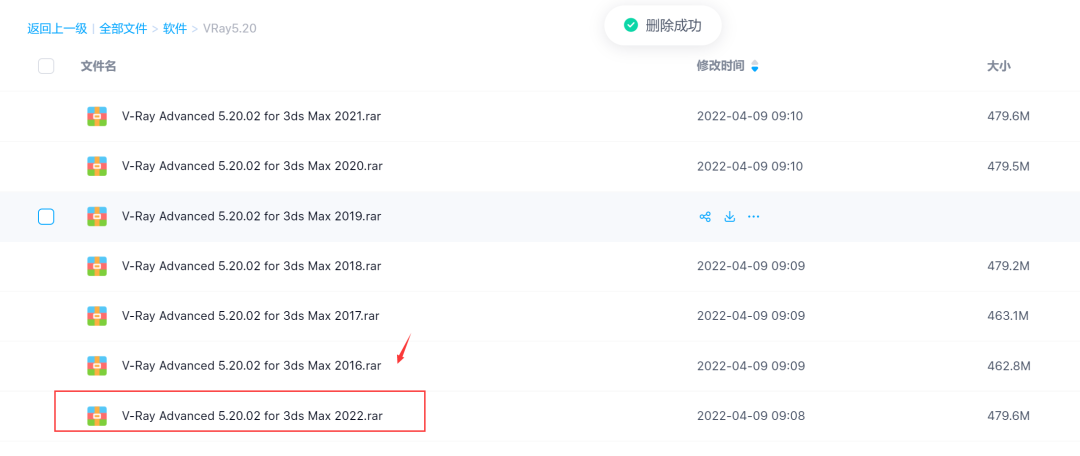Download the 3ds Max 2019 rar file

[730, 216]
